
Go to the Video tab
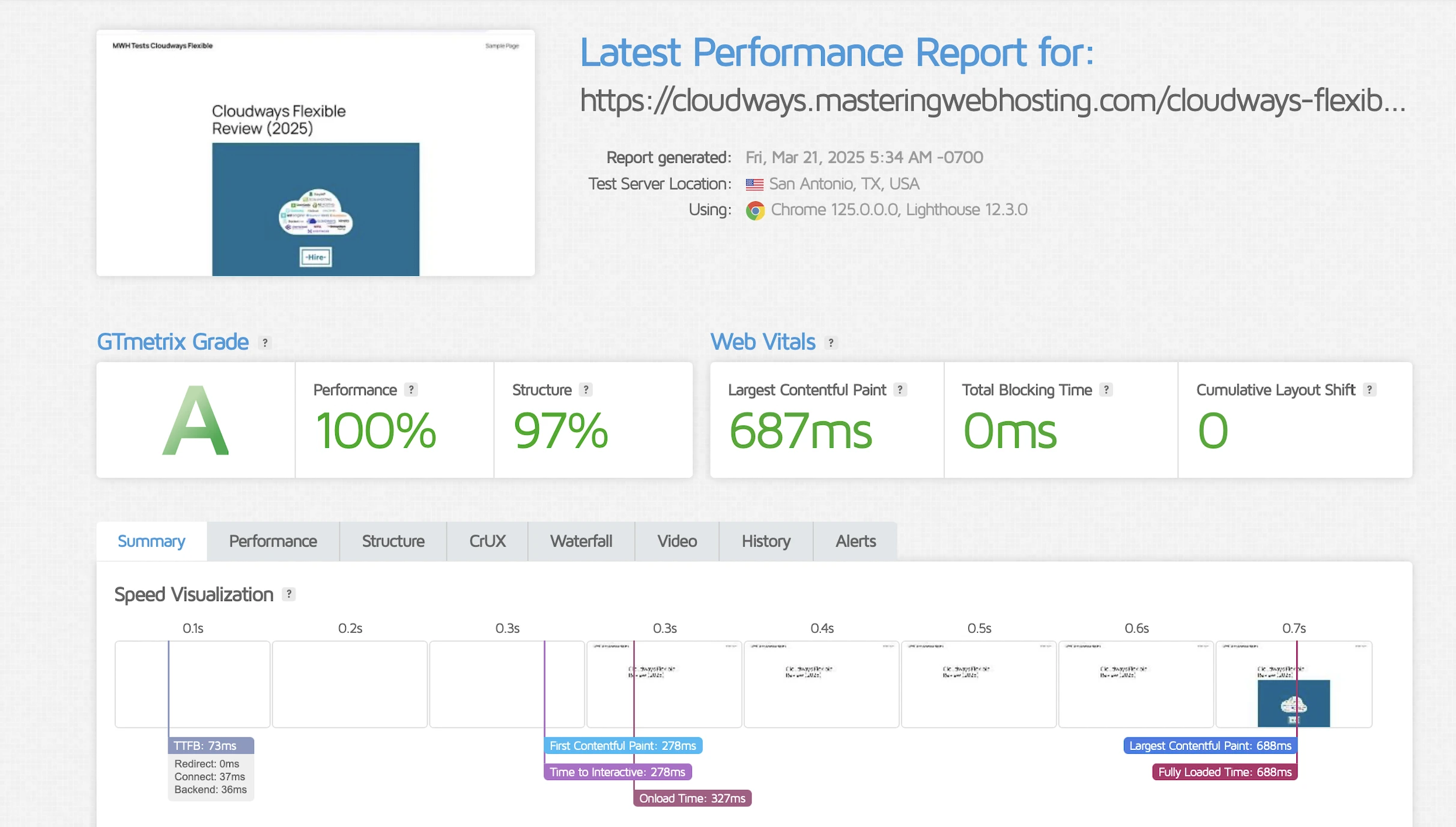coord(677,541)
